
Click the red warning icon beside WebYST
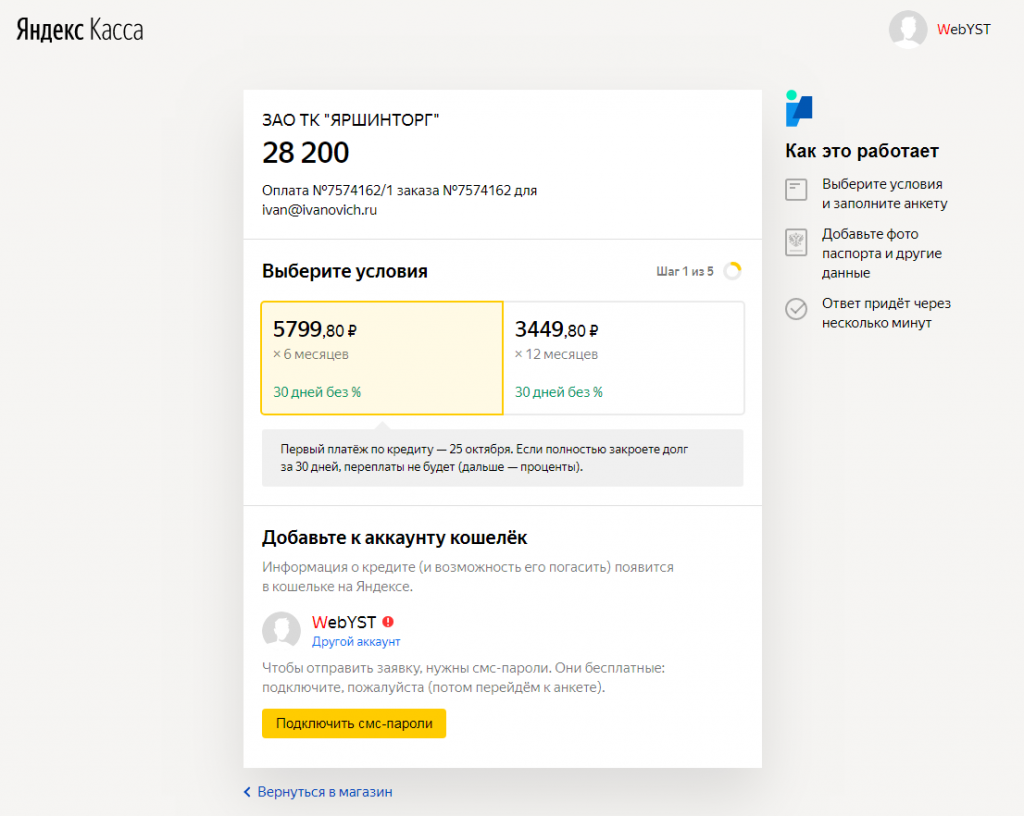tap(387, 621)
